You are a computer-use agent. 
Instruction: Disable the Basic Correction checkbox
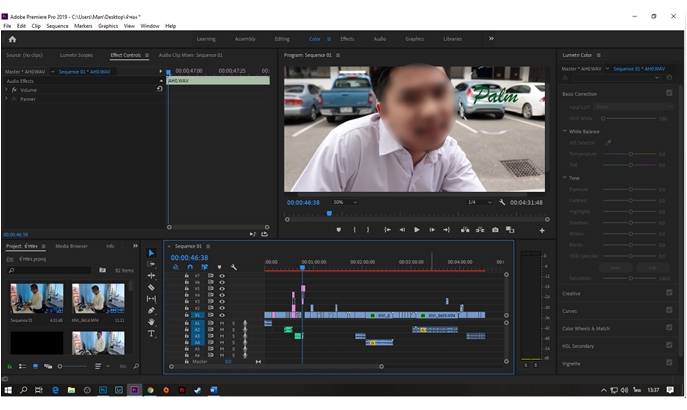click(x=669, y=93)
